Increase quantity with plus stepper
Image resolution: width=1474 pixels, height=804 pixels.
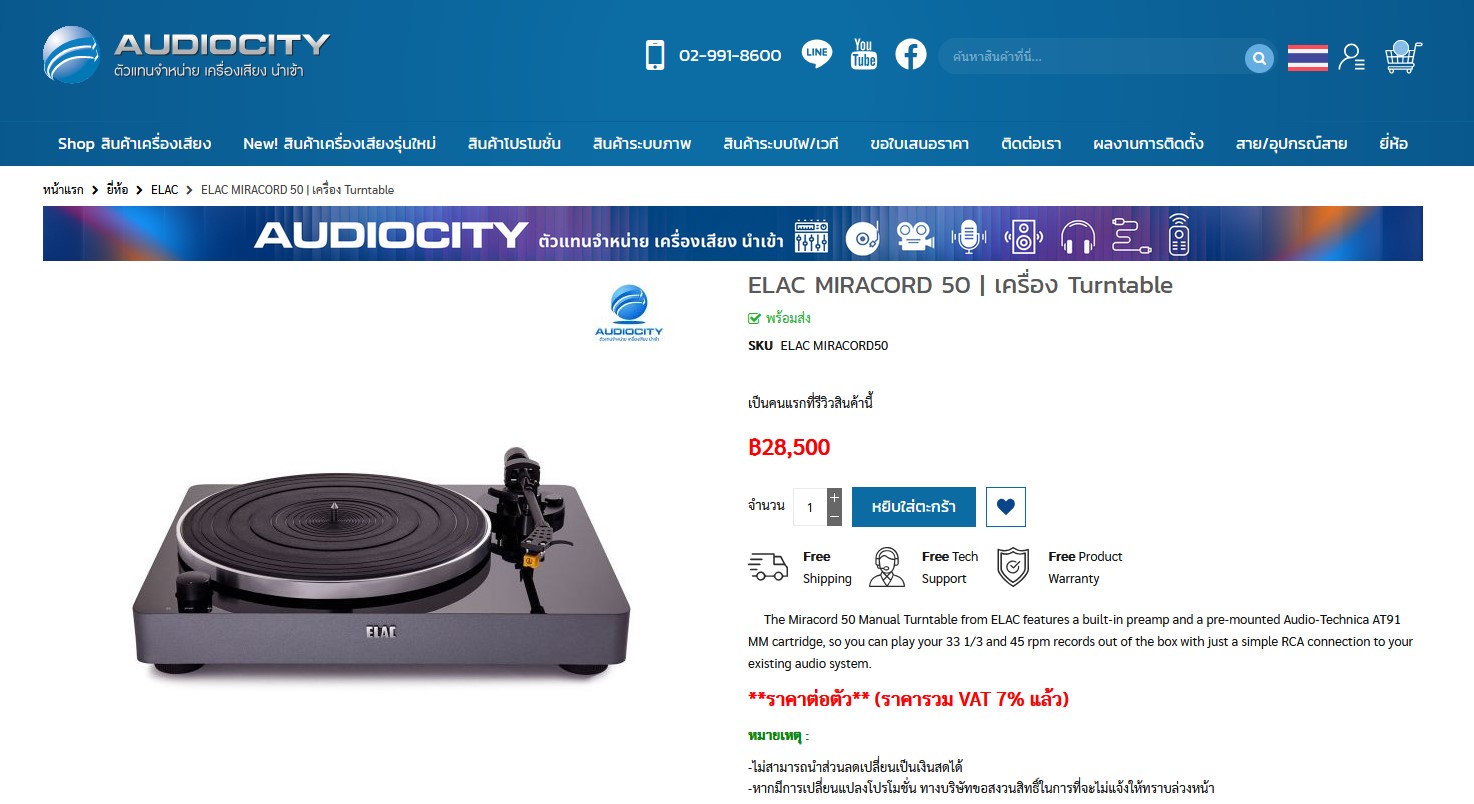point(835,497)
